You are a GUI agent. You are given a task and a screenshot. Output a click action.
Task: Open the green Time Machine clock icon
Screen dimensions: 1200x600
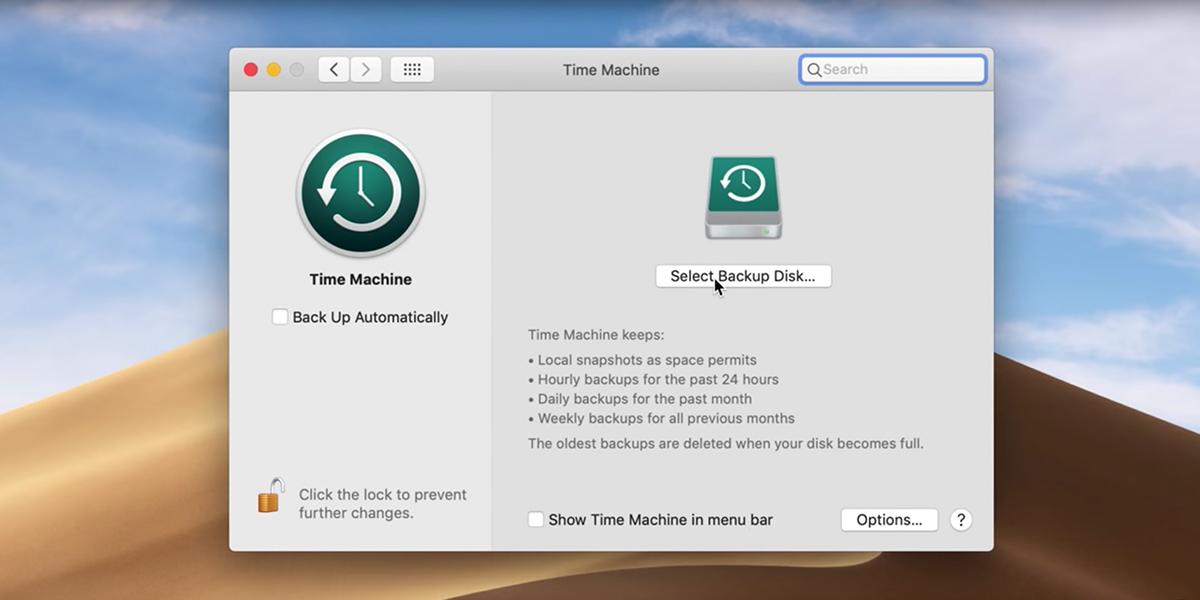tap(360, 193)
